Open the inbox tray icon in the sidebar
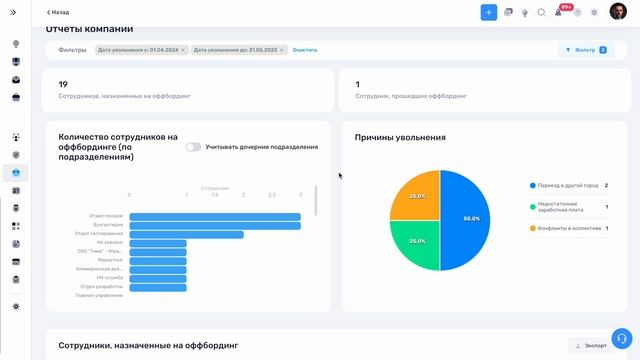Viewport: 640px width, 360px height. (16, 80)
